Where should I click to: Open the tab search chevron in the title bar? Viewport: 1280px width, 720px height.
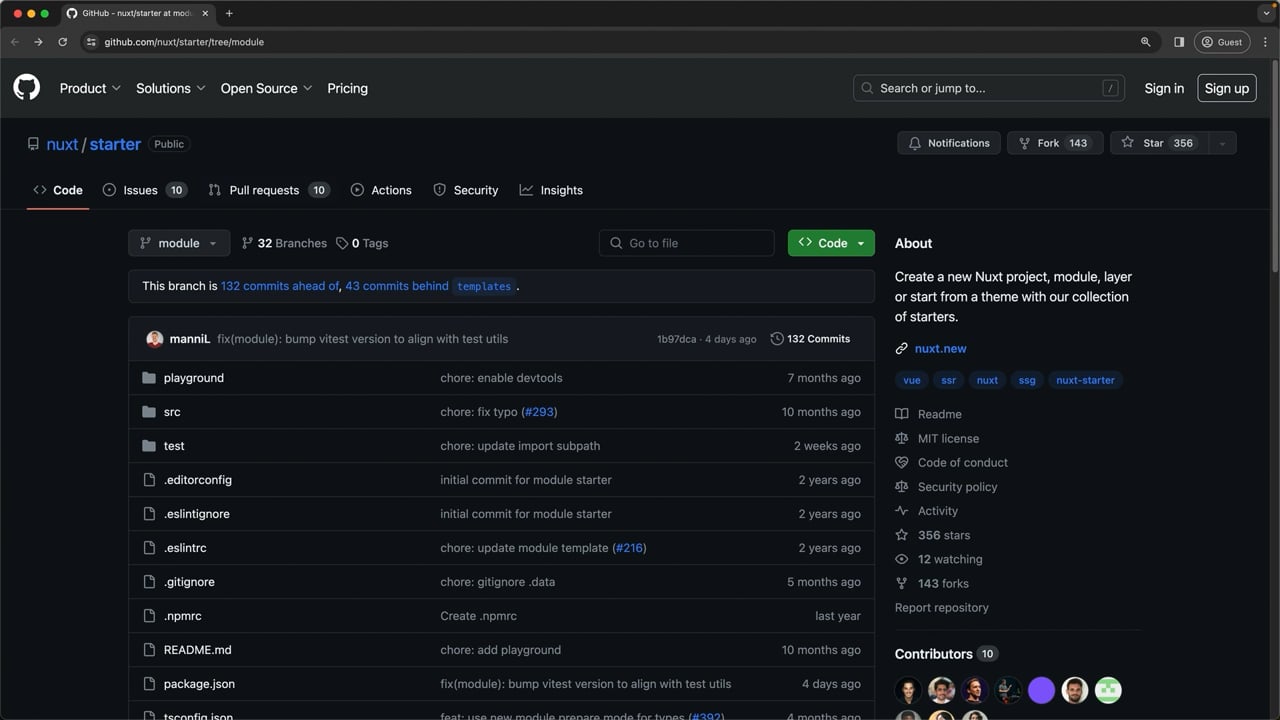tap(1266, 13)
